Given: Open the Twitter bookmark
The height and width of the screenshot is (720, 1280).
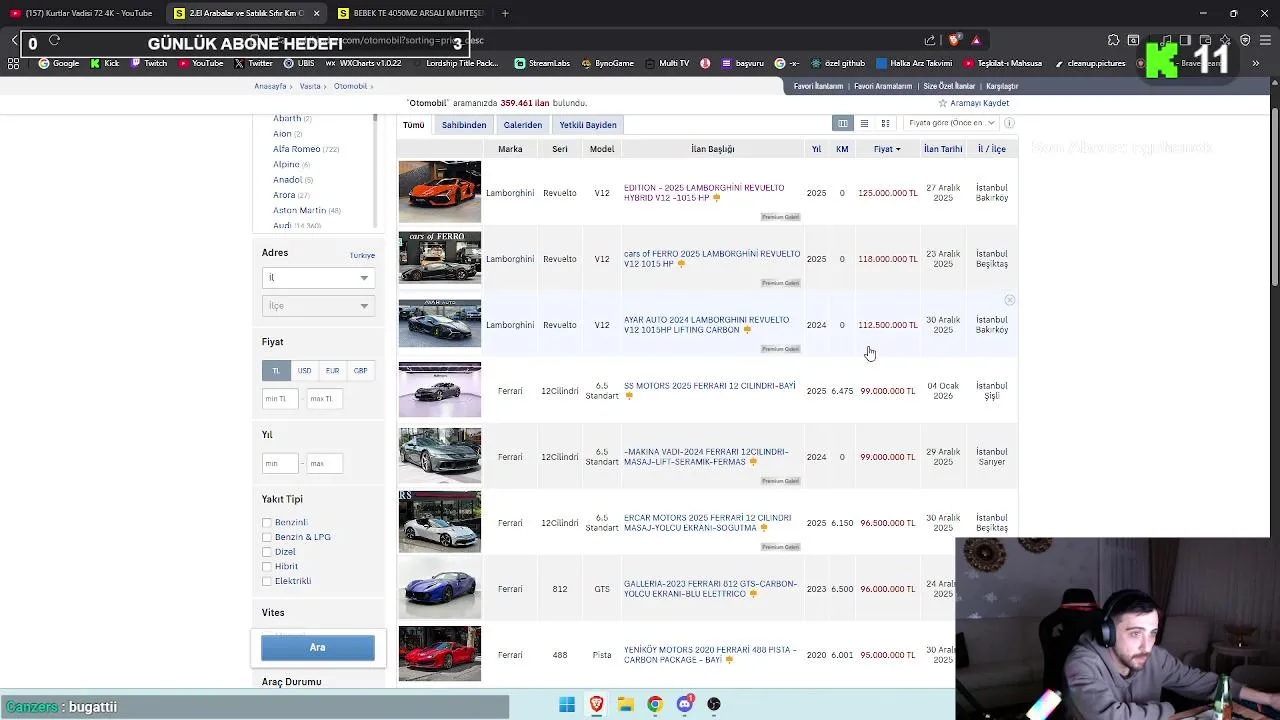Looking at the screenshot, I should 253,63.
